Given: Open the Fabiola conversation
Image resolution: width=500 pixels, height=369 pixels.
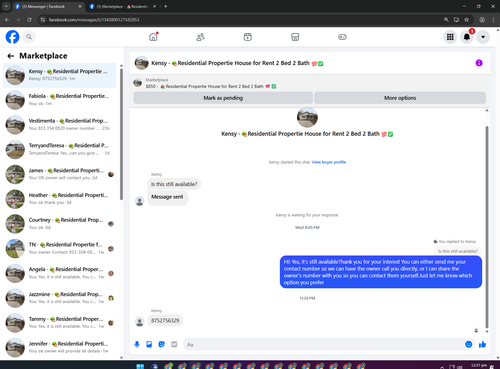Looking at the screenshot, I should pyautogui.click(x=59, y=100).
